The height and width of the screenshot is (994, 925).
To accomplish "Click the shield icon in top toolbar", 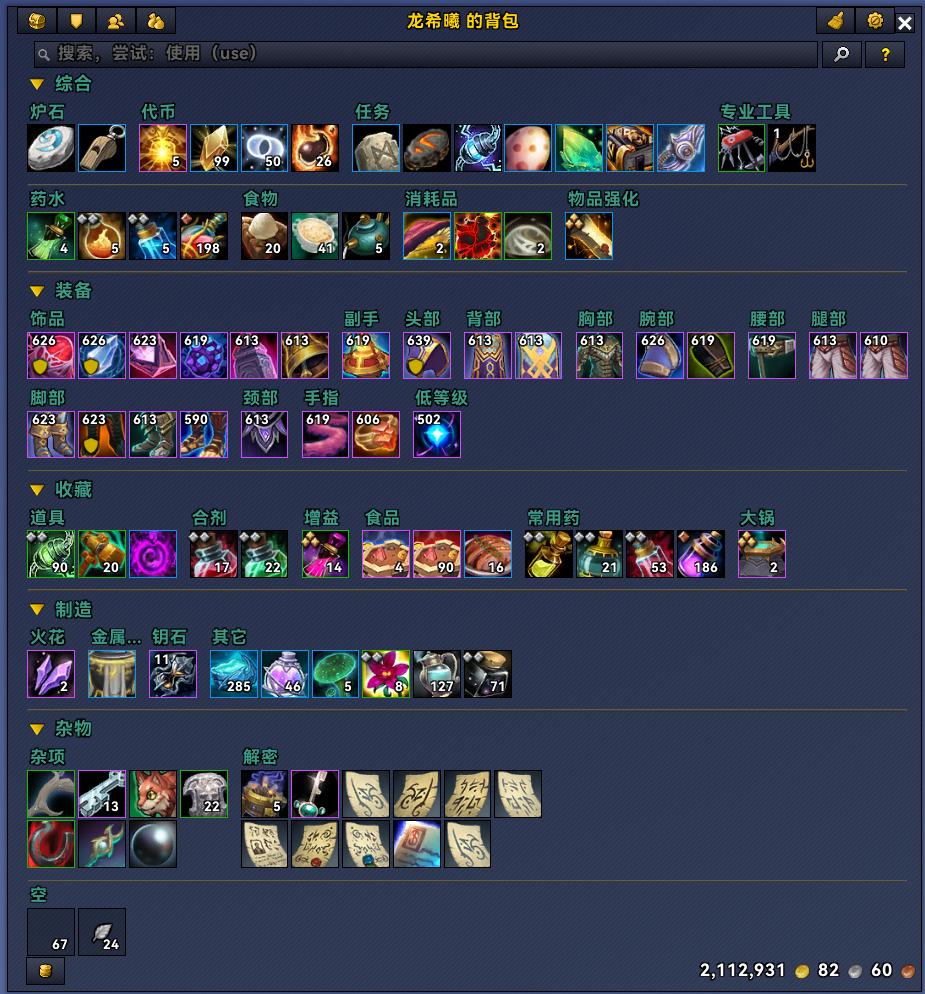I will (76, 22).
